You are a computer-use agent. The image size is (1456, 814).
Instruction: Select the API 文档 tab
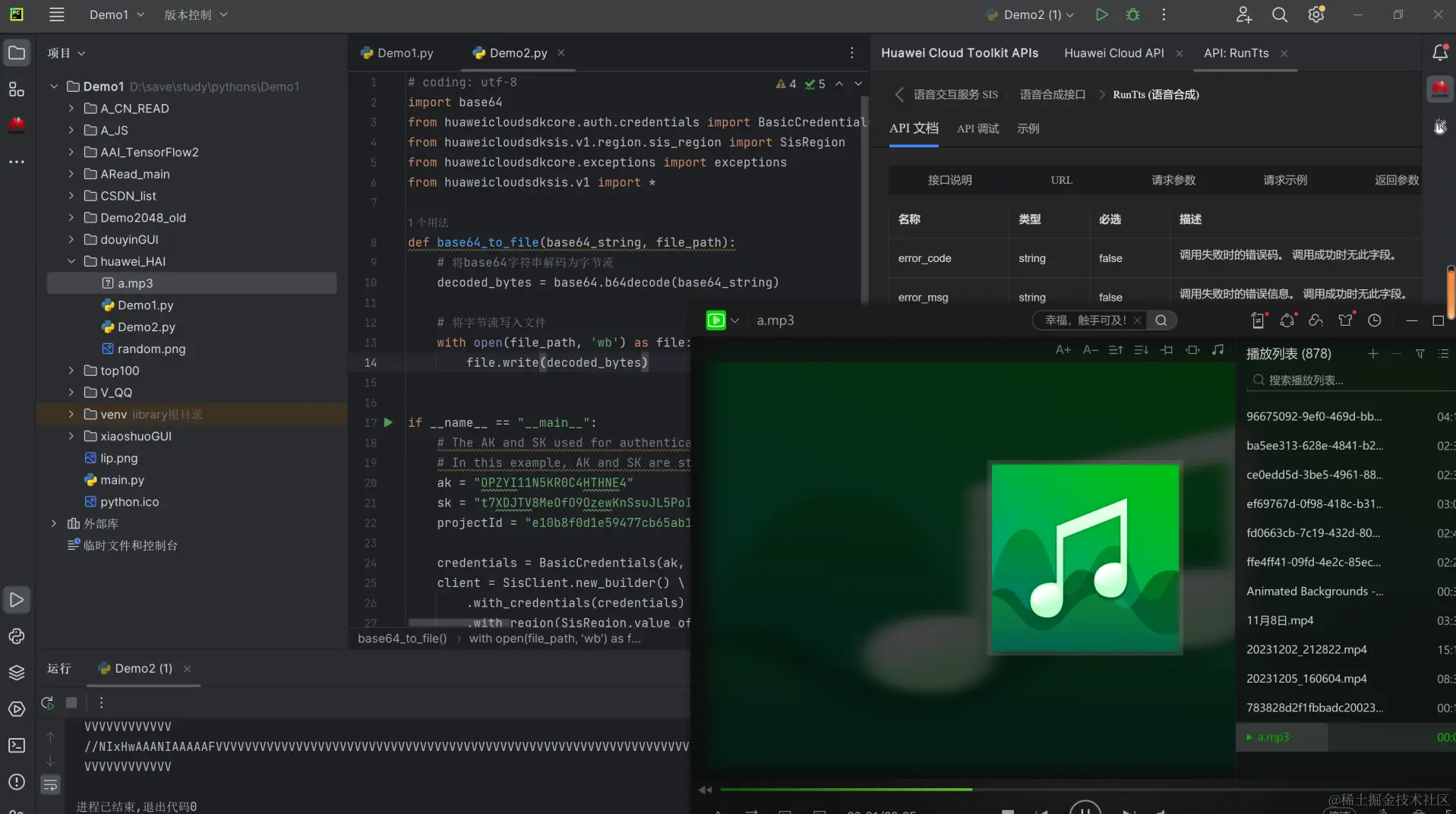914,129
